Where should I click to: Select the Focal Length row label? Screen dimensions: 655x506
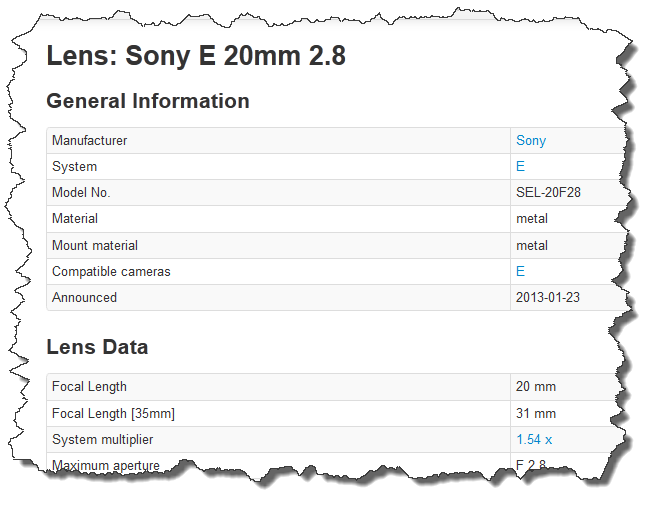tap(89, 387)
